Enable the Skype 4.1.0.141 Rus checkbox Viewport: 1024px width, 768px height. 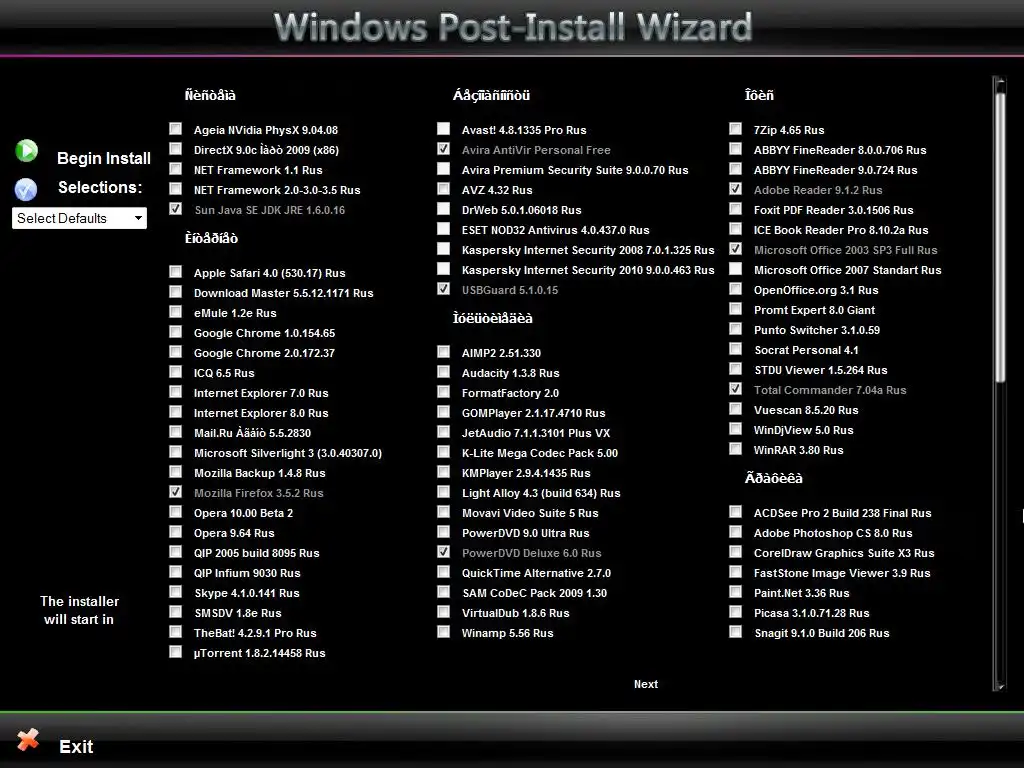pos(176,592)
